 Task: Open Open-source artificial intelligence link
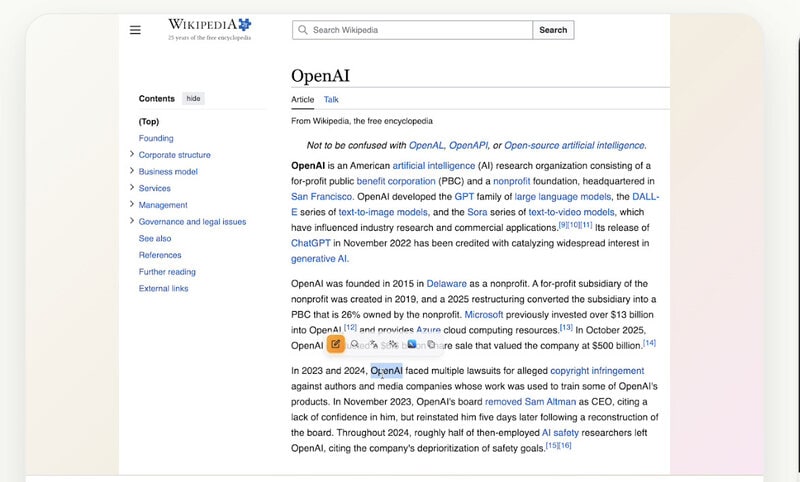point(575,145)
